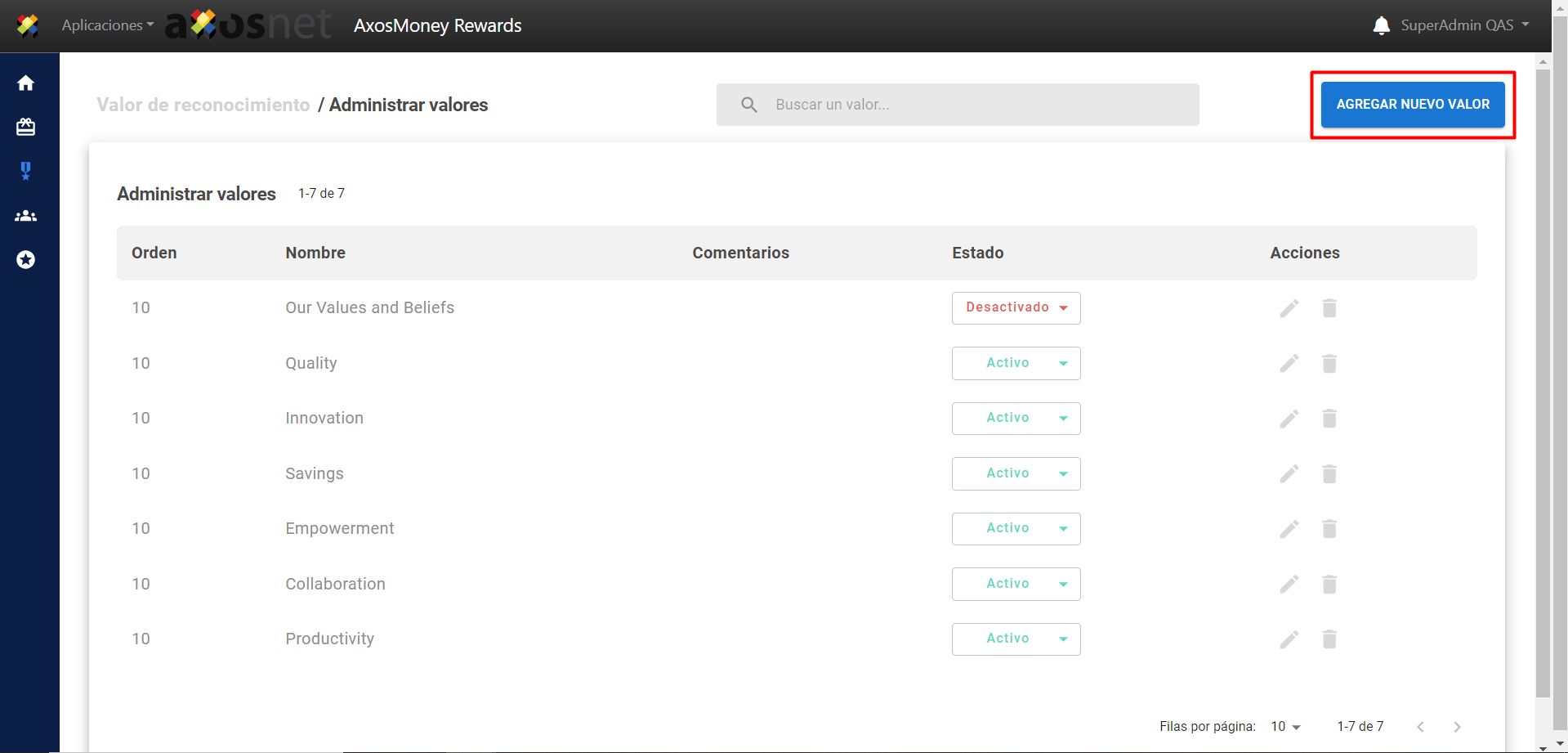Click the star circle sidebar icon
The image size is (1568, 753).
tap(26, 260)
